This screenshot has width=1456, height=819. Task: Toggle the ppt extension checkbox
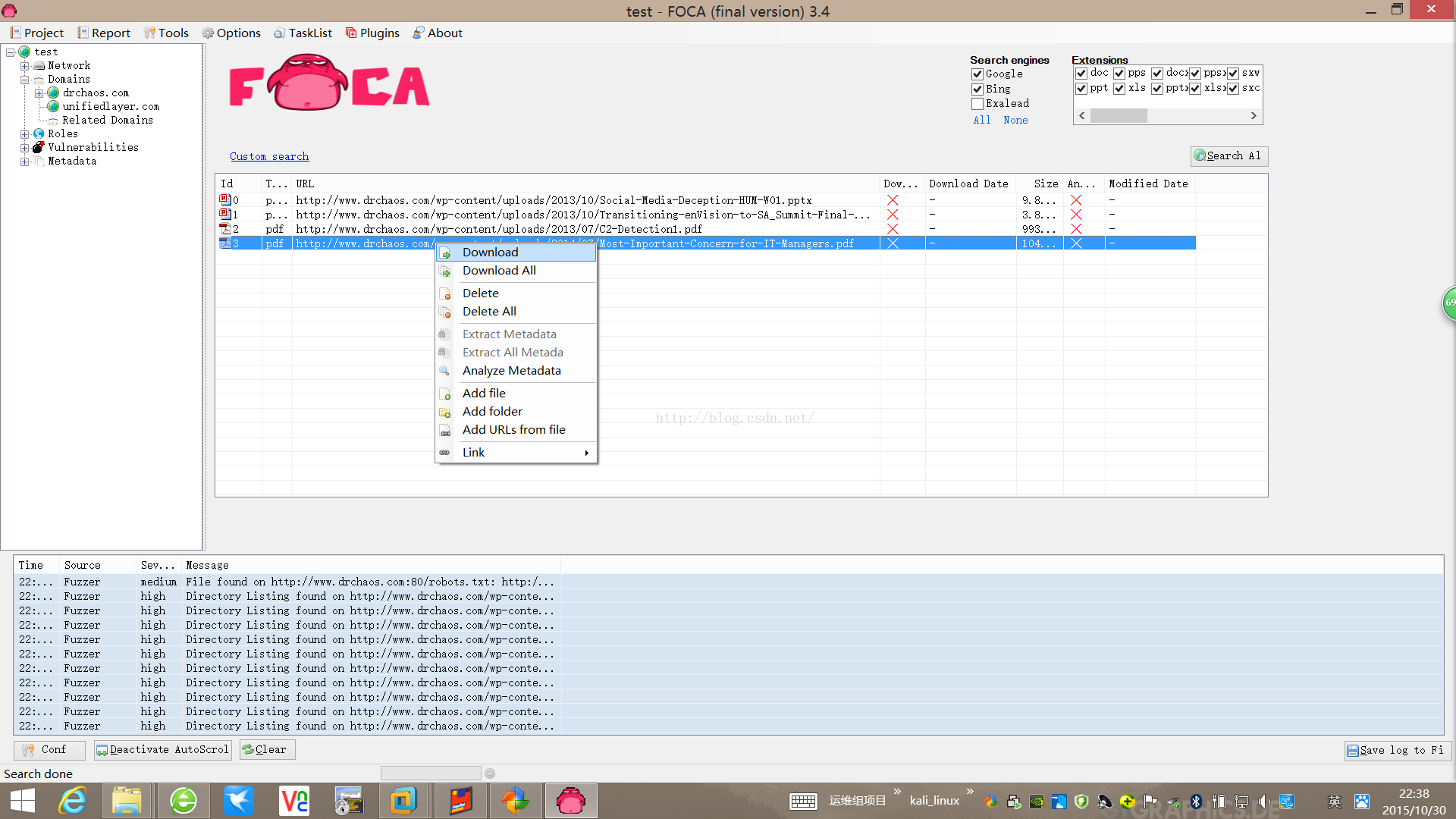pyautogui.click(x=1081, y=89)
